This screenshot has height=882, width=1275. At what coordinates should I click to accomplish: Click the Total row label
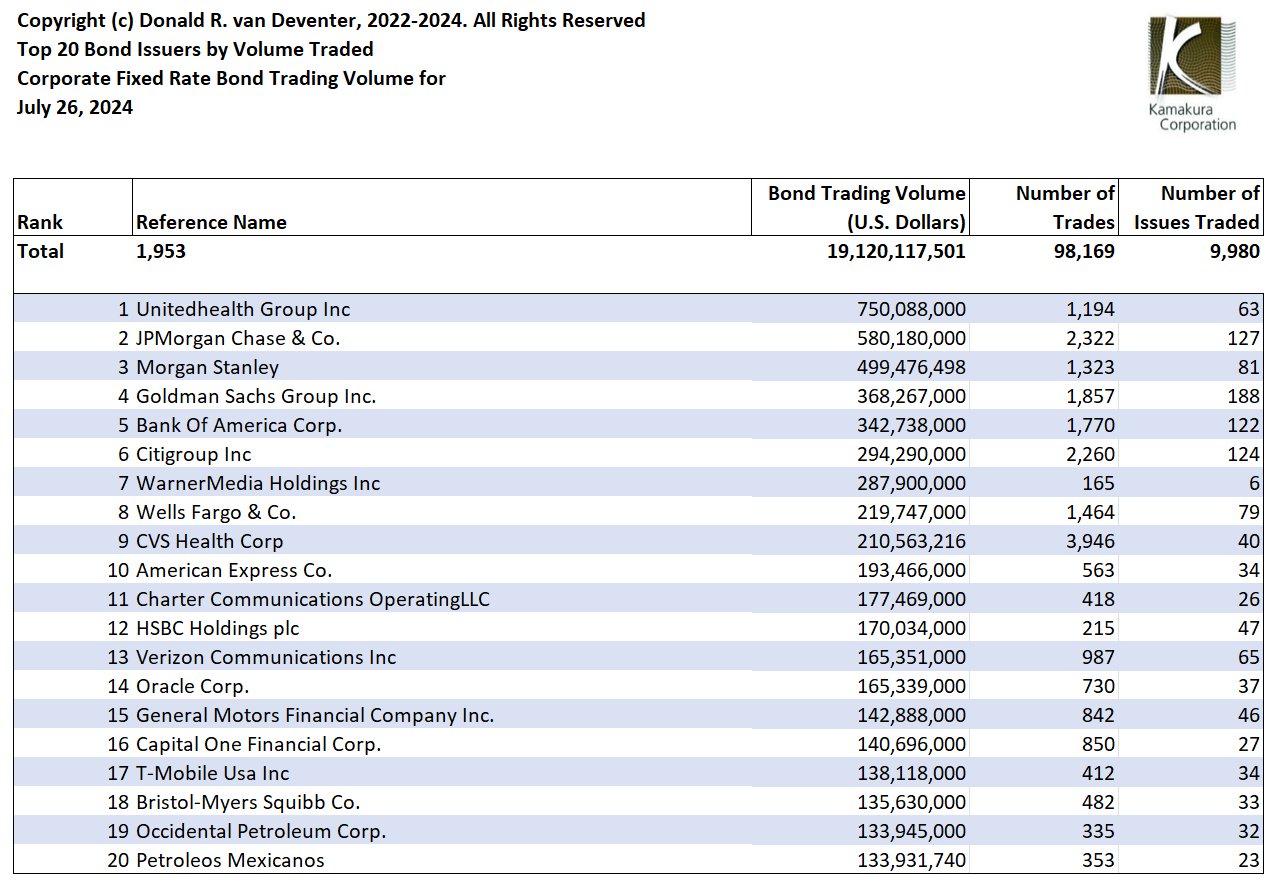click(40, 251)
